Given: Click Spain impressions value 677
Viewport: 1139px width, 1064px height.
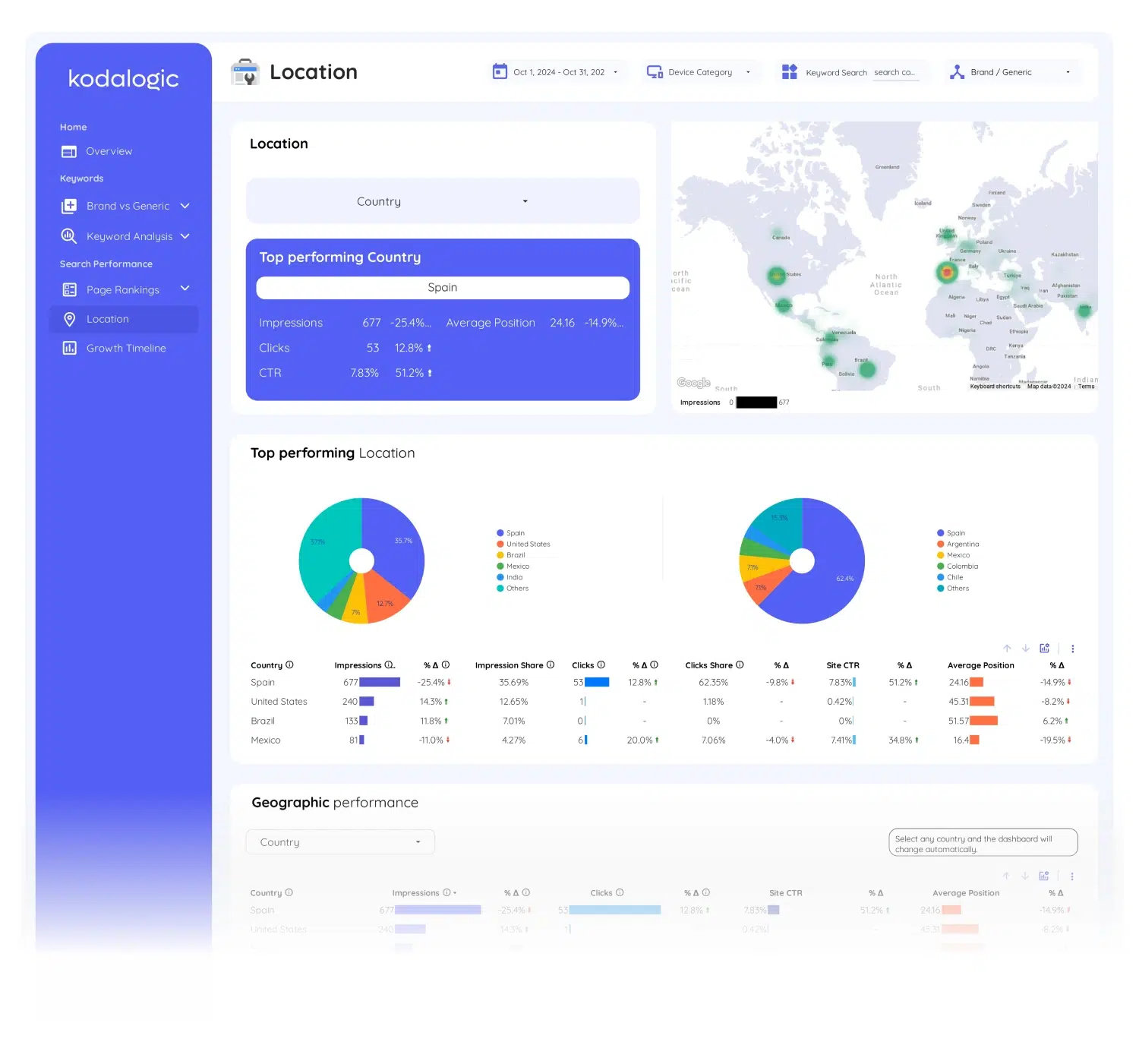Looking at the screenshot, I should tap(350, 683).
